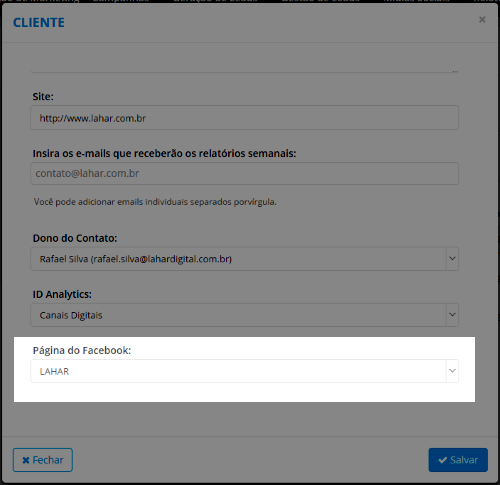Click the checkmark icon inside Salvar button

click(x=443, y=460)
